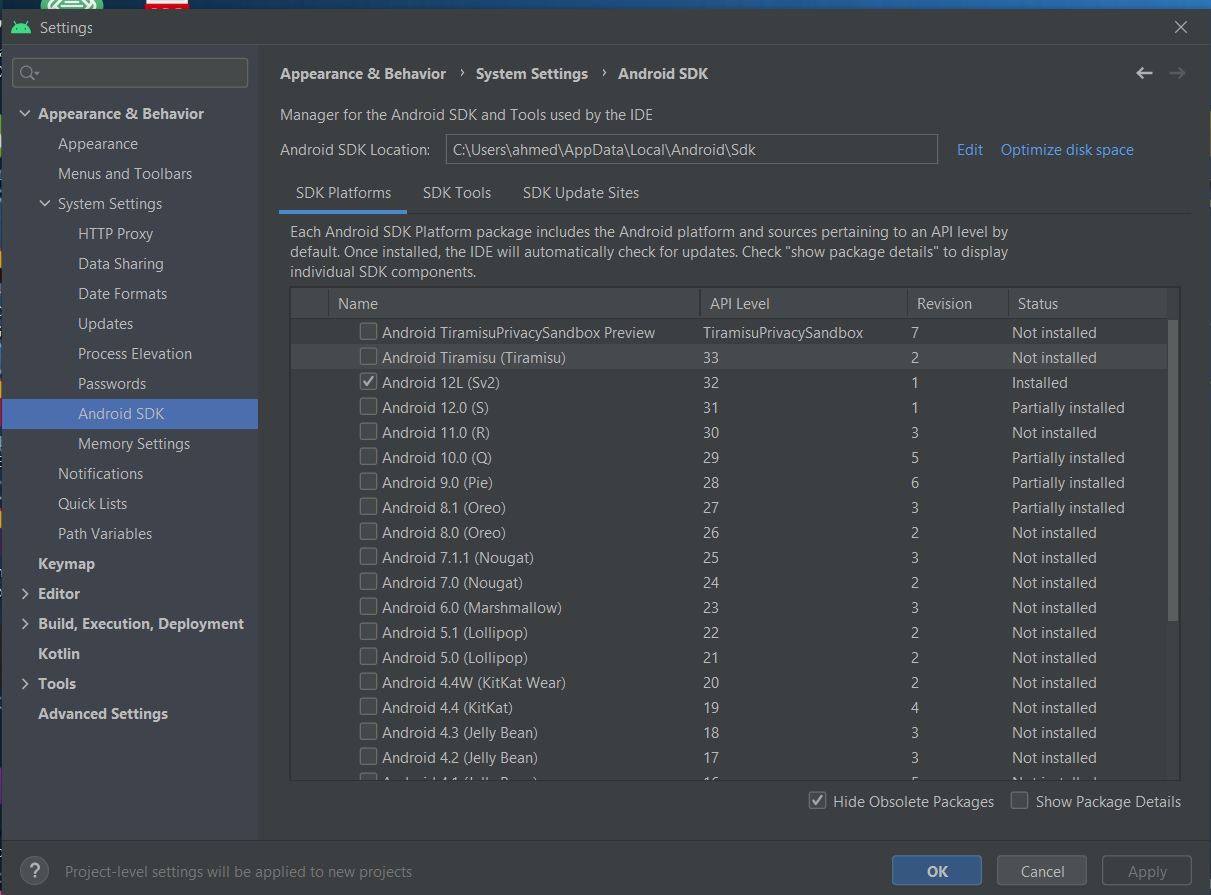The width and height of the screenshot is (1211, 895).
Task: Click the Cancel button
Action: click(x=1042, y=871)
